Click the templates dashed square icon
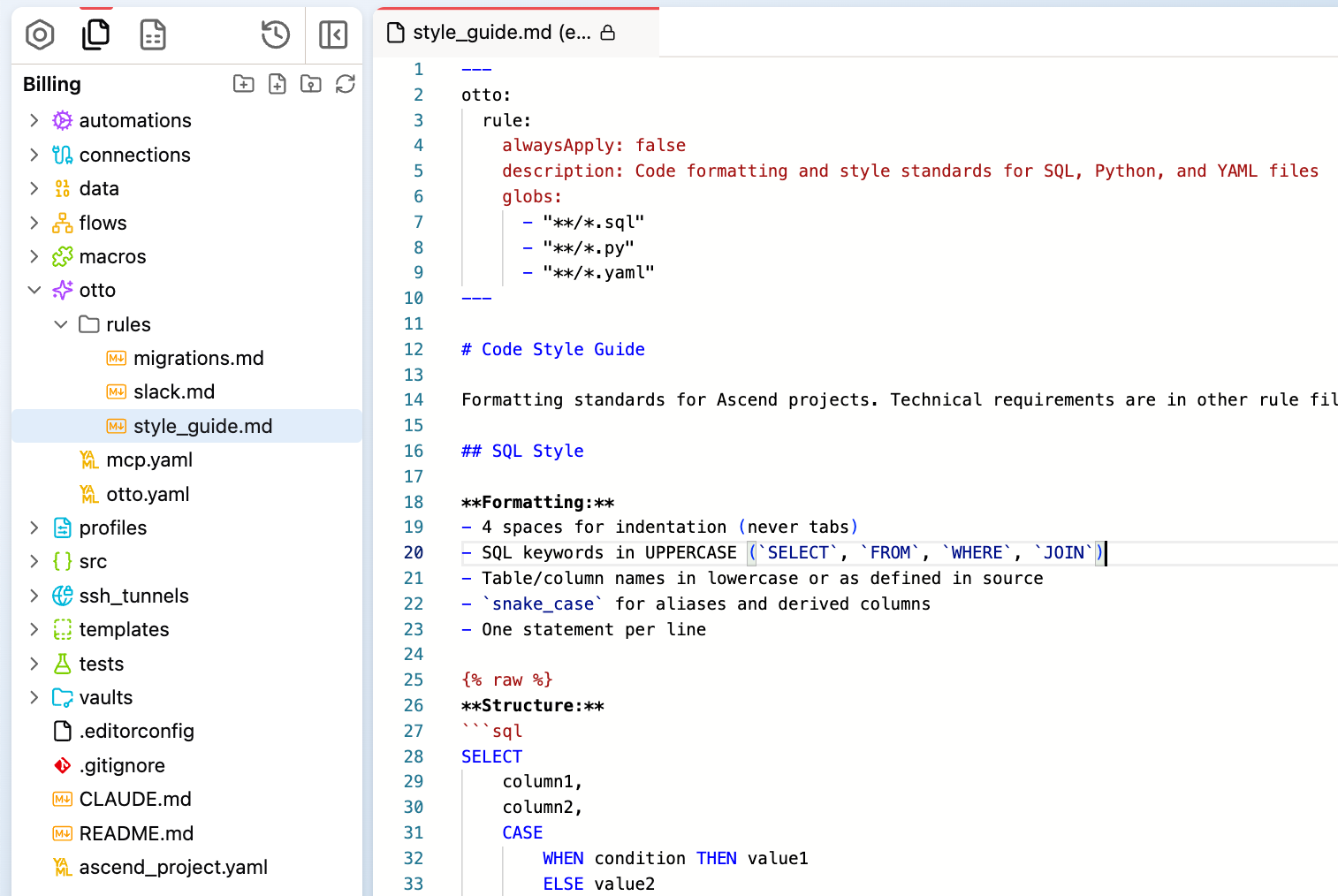Screen dimensions: 1338x896 pos(63,629)
